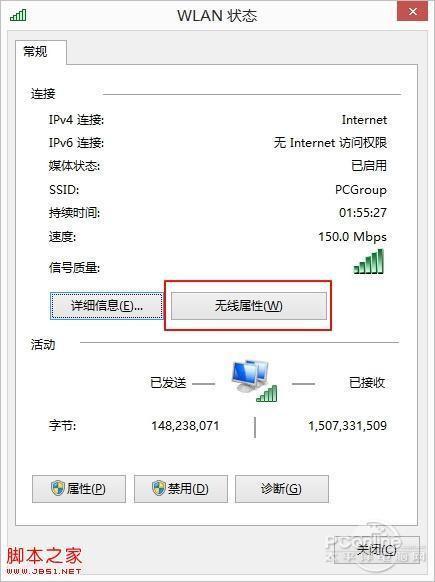Click the green signal quality bars icon
Viewport: 435px width, 582px height.
(x=369, y=261)
